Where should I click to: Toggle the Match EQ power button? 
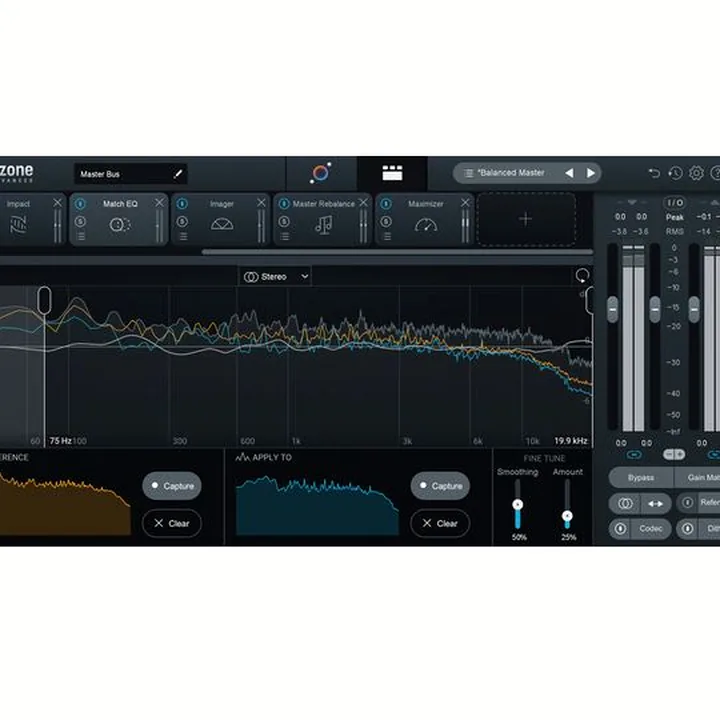click(80, 203)
